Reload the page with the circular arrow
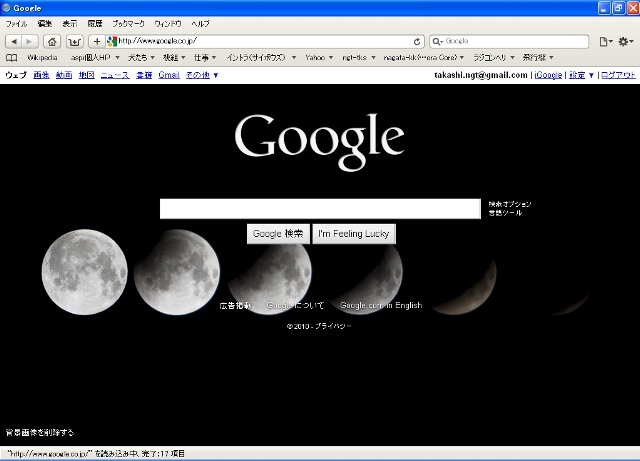The image size is (640, 461). pos(417,41)
